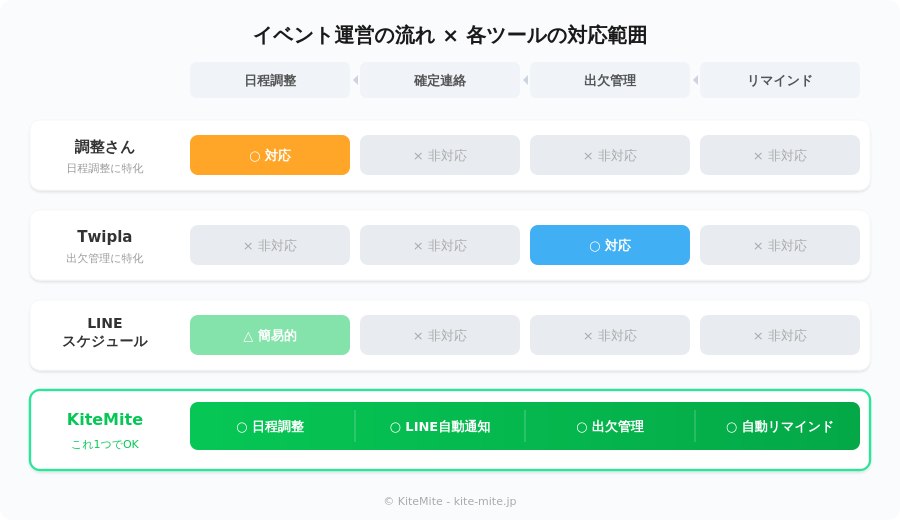Click the リマインド column header
This screenshot has width=900, height=520.
[780, 80]
